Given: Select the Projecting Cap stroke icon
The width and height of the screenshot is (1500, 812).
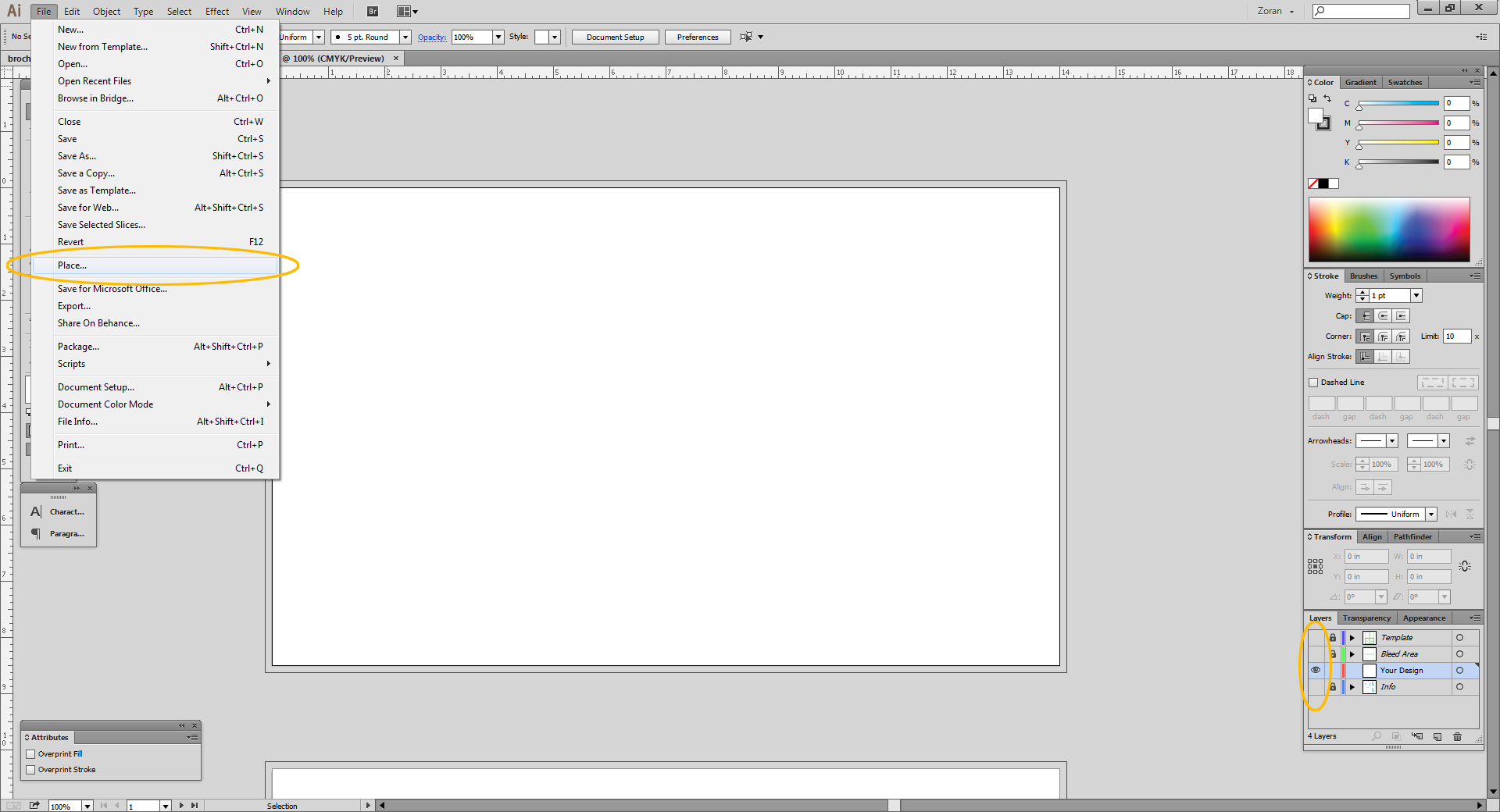Looking at the screenshot, I should coord(1402,316).
